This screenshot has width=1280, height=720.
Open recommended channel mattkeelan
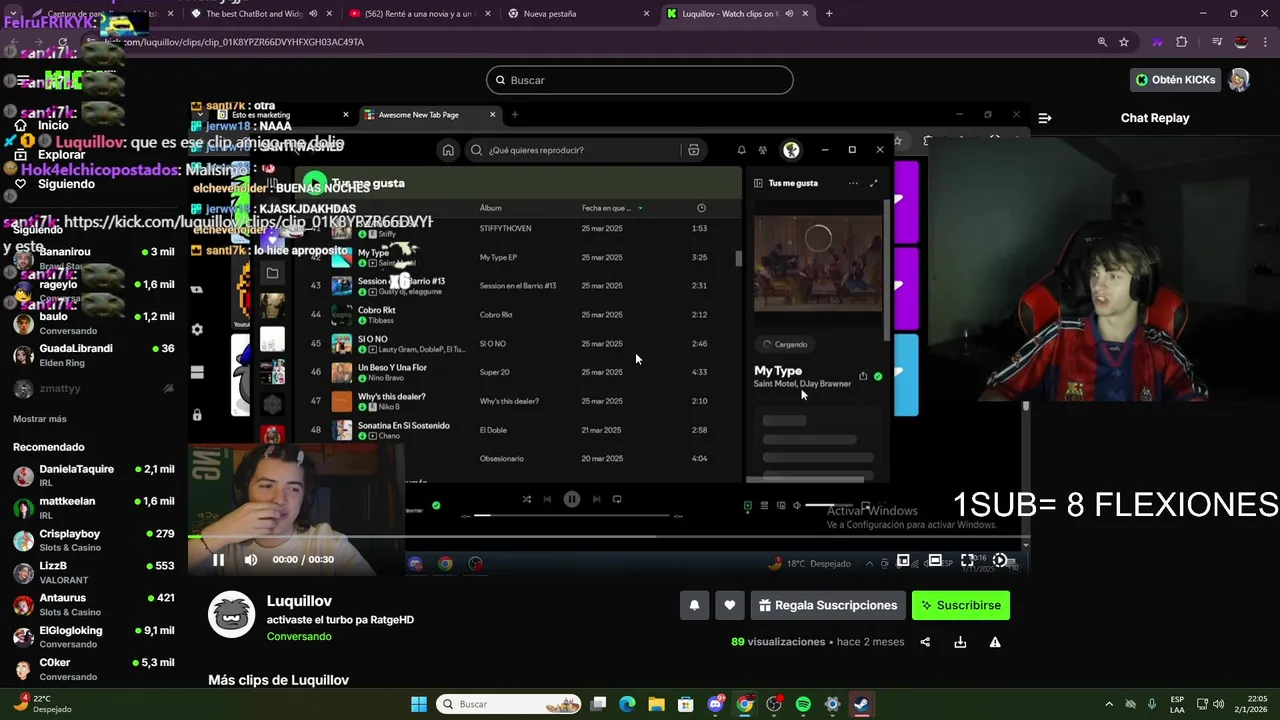[x=93, y=508]
